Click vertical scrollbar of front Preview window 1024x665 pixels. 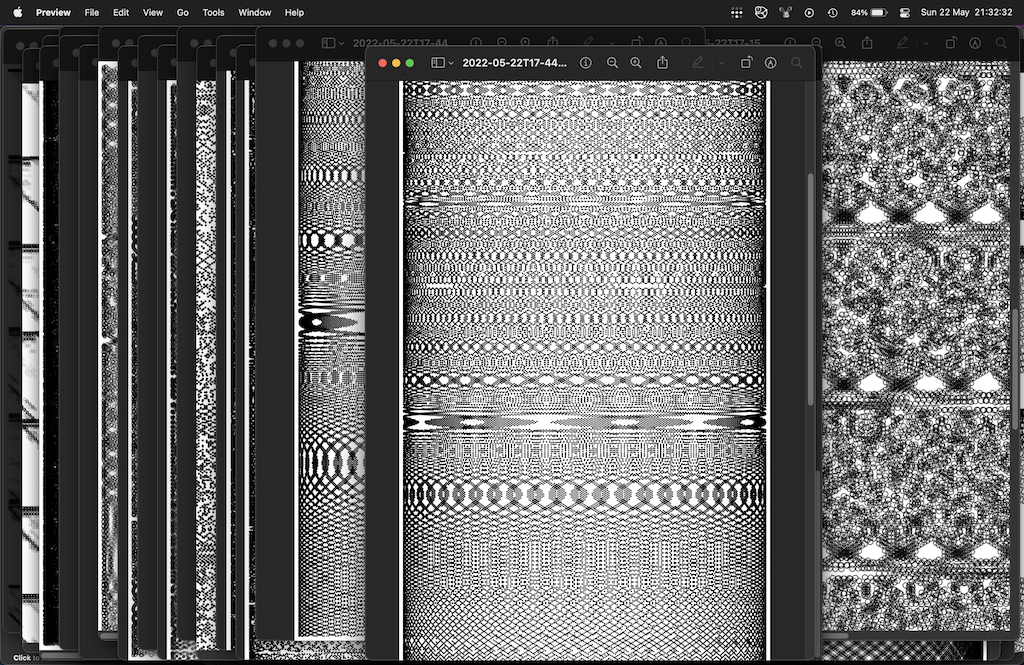[811, 290]
